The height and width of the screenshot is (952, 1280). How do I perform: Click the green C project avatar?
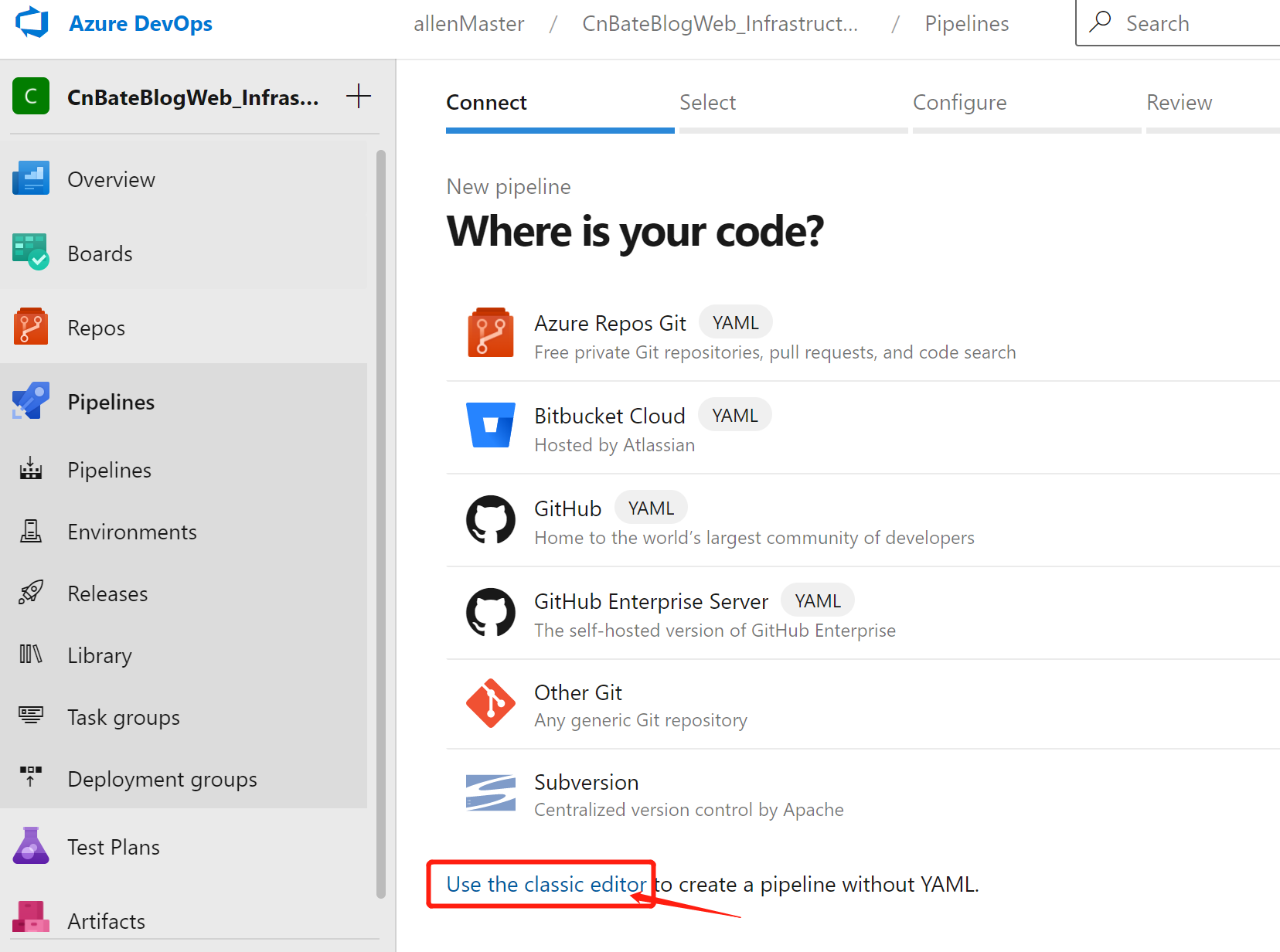(31, 97)
